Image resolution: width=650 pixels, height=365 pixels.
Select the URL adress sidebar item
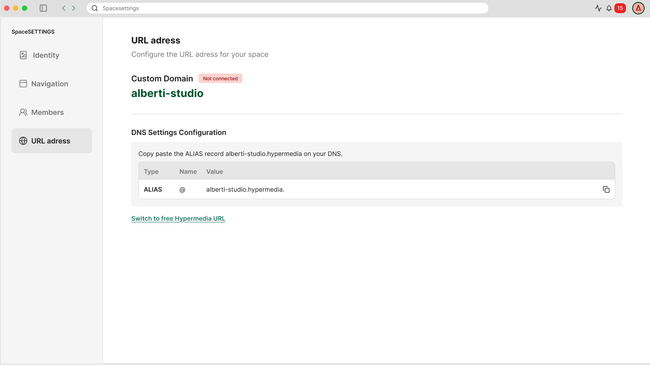click(x=51, y=141)
